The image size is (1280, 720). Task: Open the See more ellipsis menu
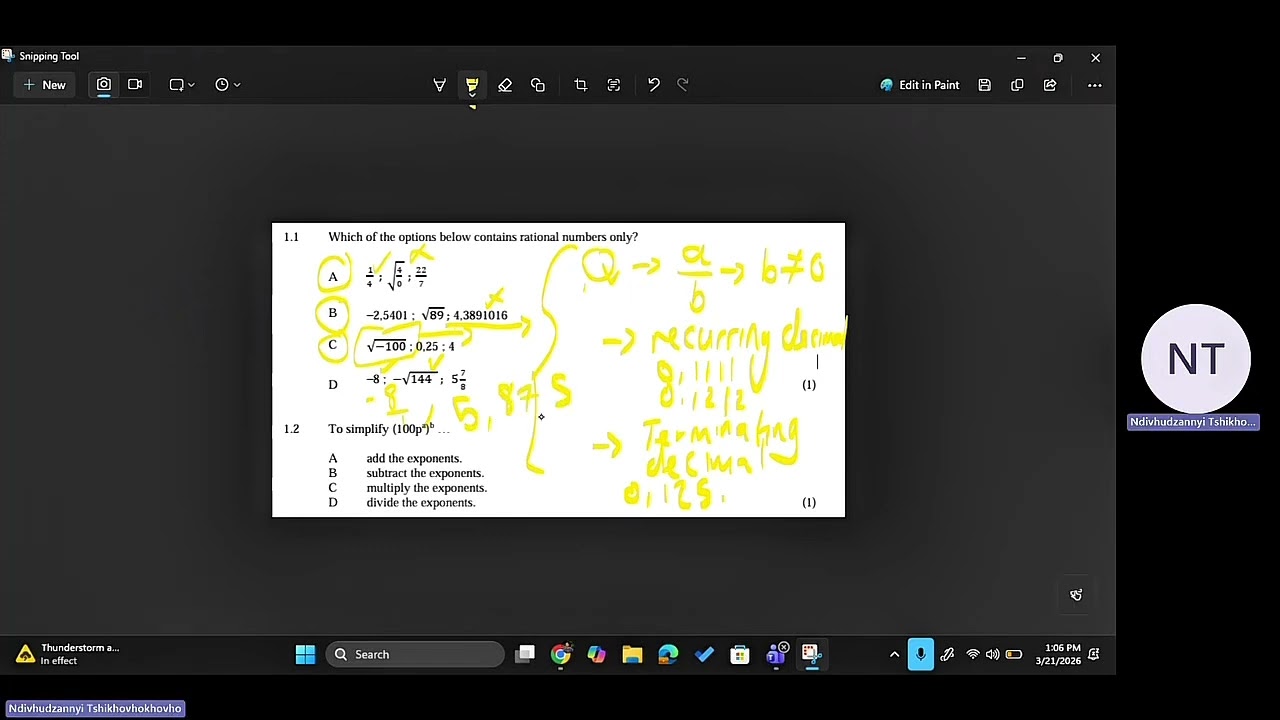tap(1095, 85)
